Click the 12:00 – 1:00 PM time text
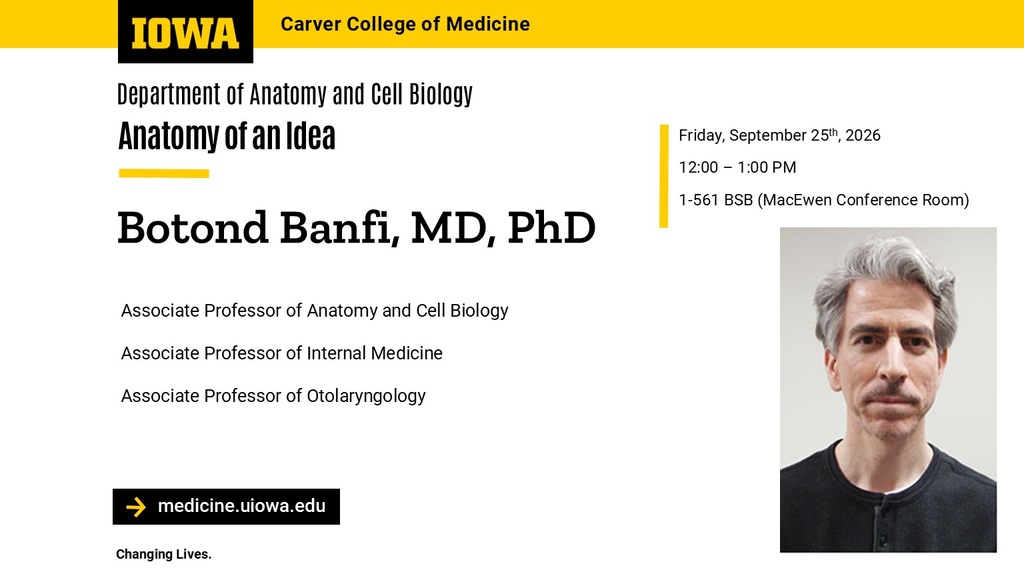 pos(737,168)
